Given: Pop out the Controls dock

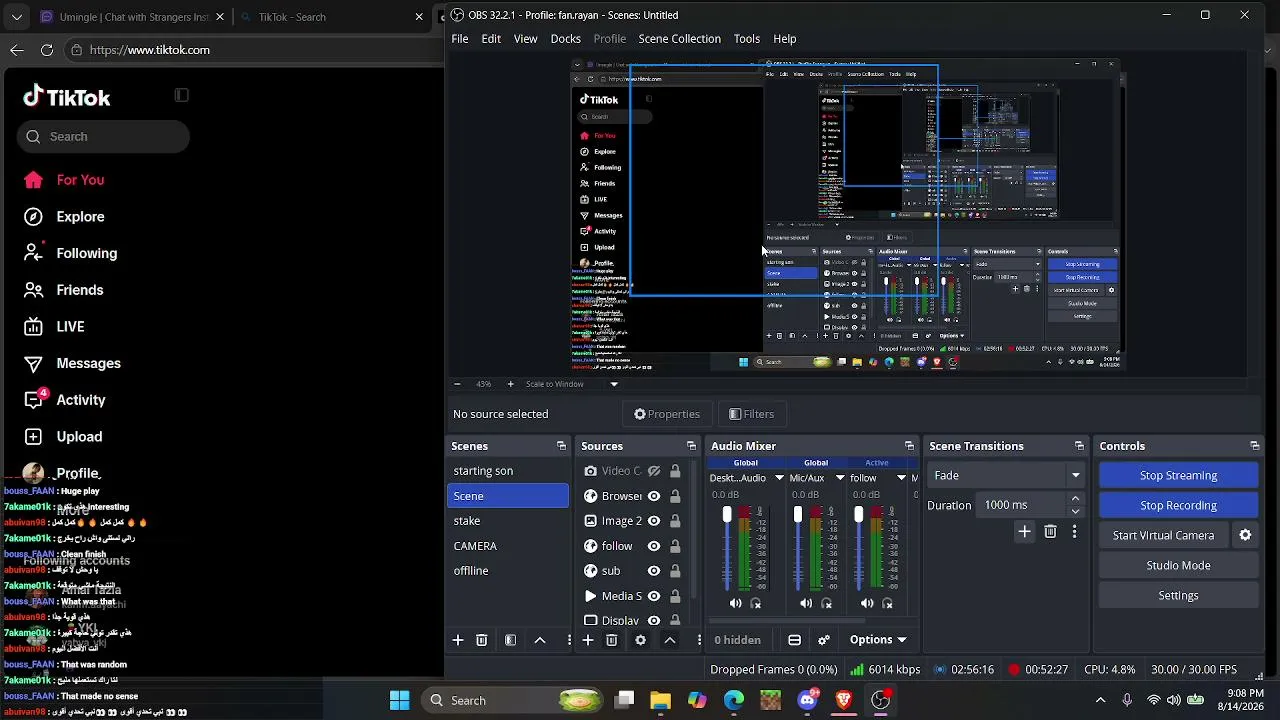Looking at the screenshot, I should (x=1254, y=446).
